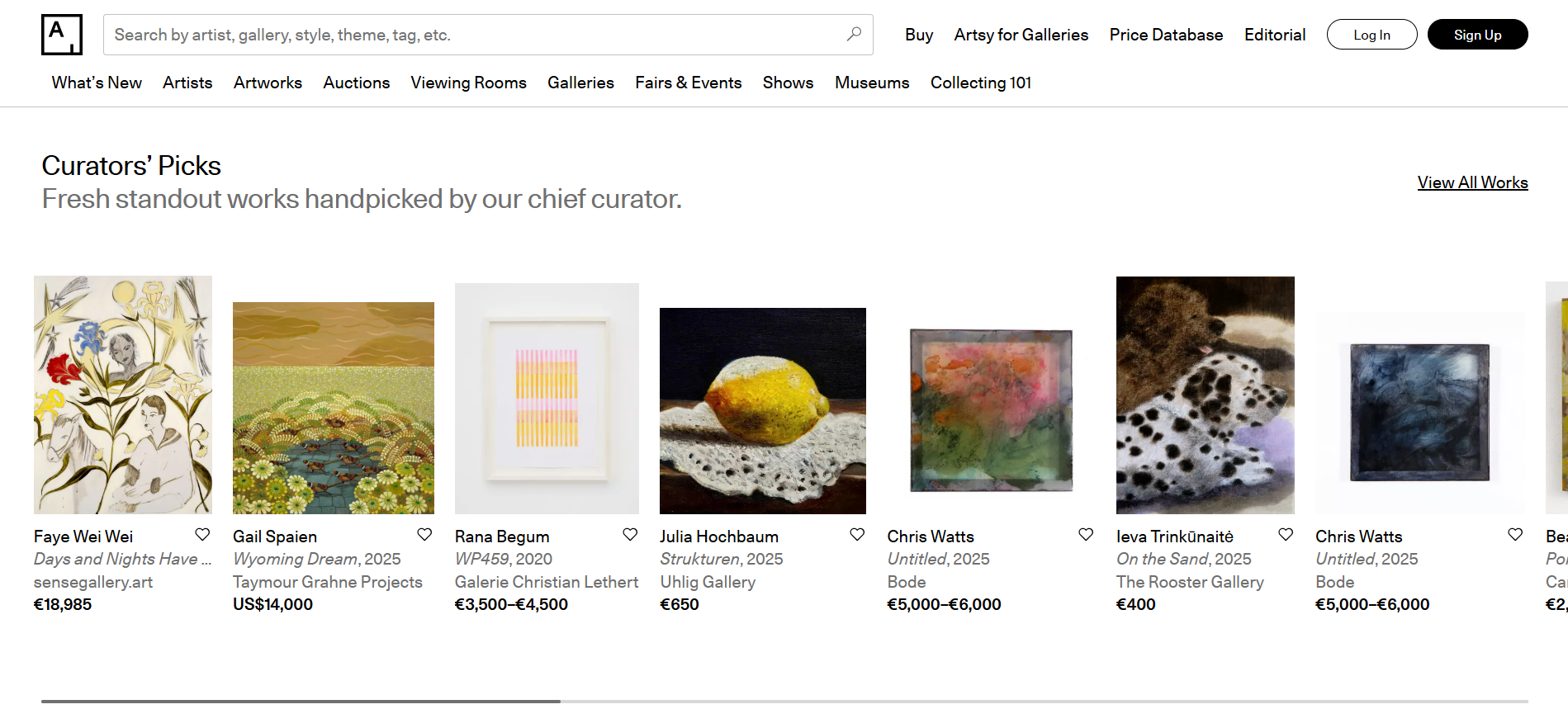Toggle heart on Rana Begum WP459
Image resolution: width=1568 pixels, height=728 pixels.
(630, 535)
